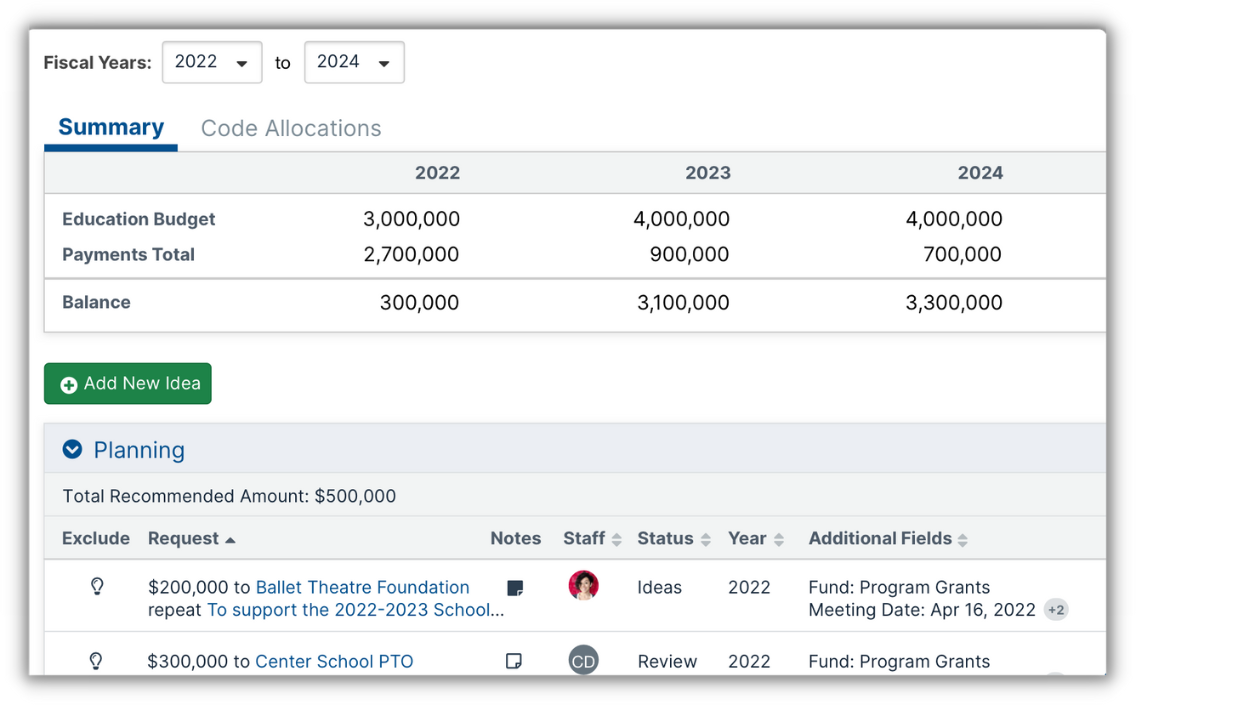1245x705 pixels.
Task: Click the filled note icon for Ballet Theatre
Action: (515, 588)
